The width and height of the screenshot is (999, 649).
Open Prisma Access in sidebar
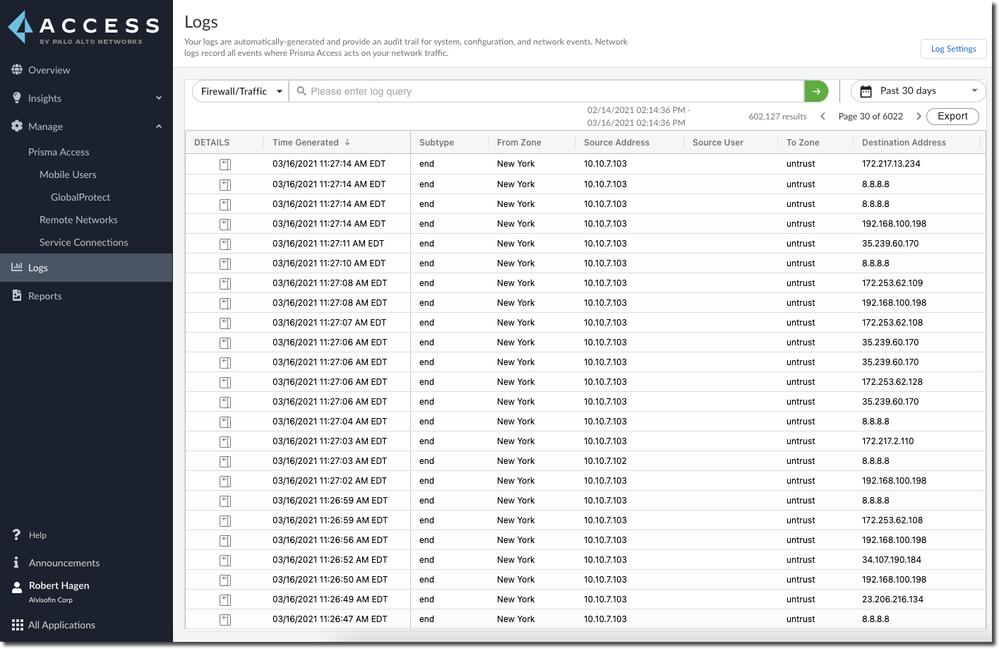click(x=59, y=152)
